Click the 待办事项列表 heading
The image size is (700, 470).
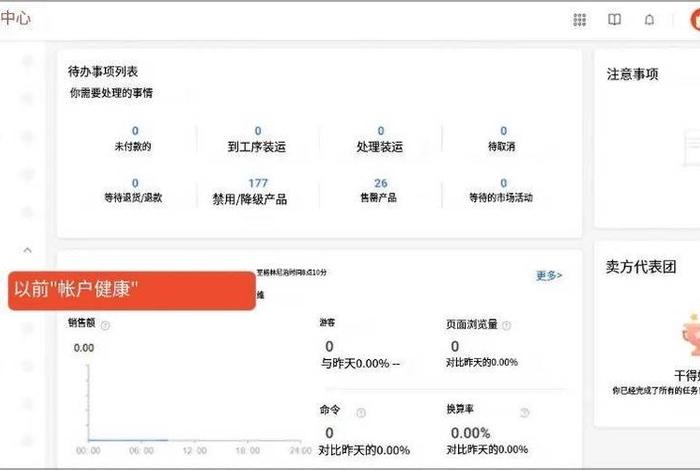[103, 71]
